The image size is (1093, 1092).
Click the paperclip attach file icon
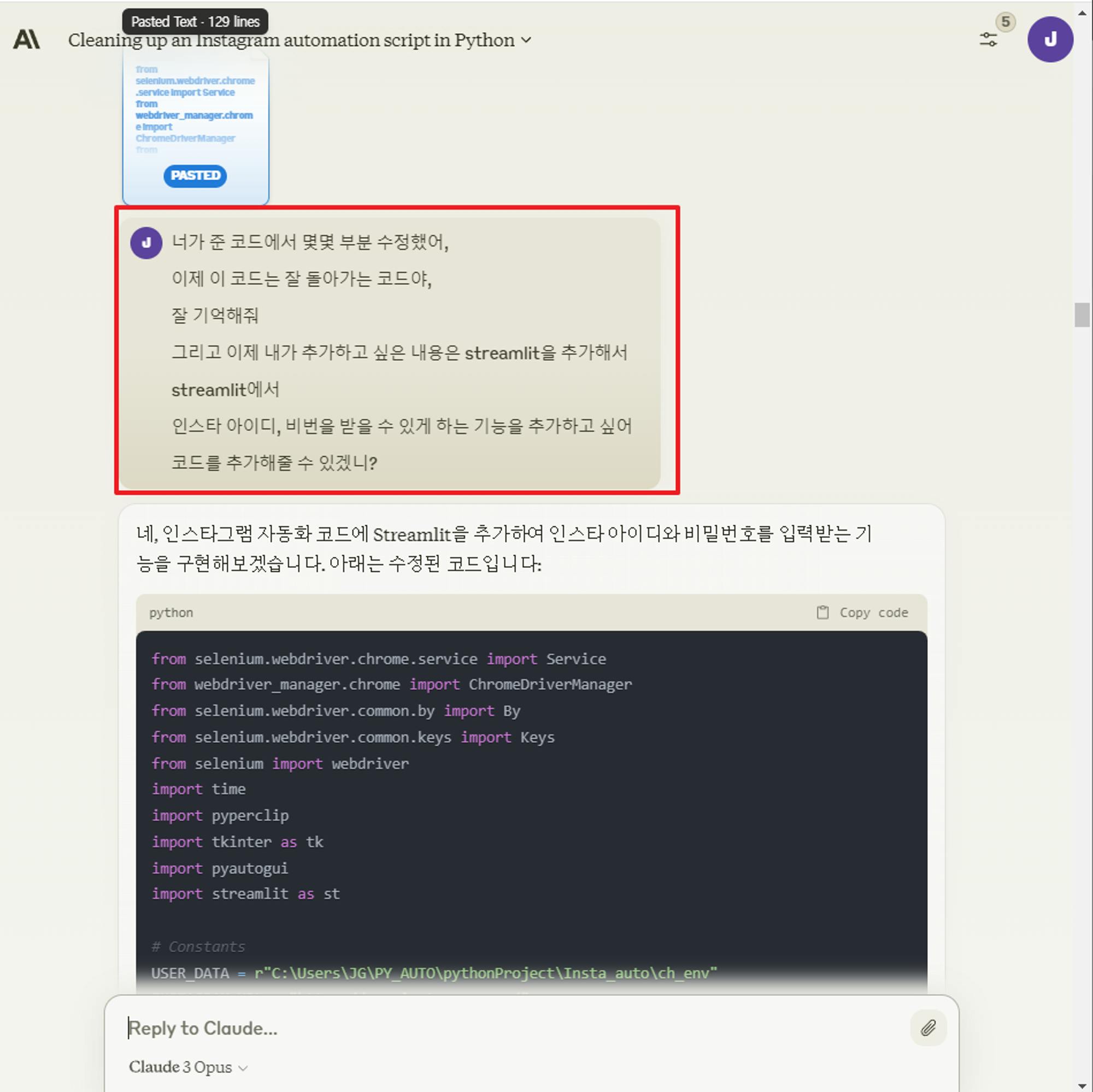coord(928,1028)
